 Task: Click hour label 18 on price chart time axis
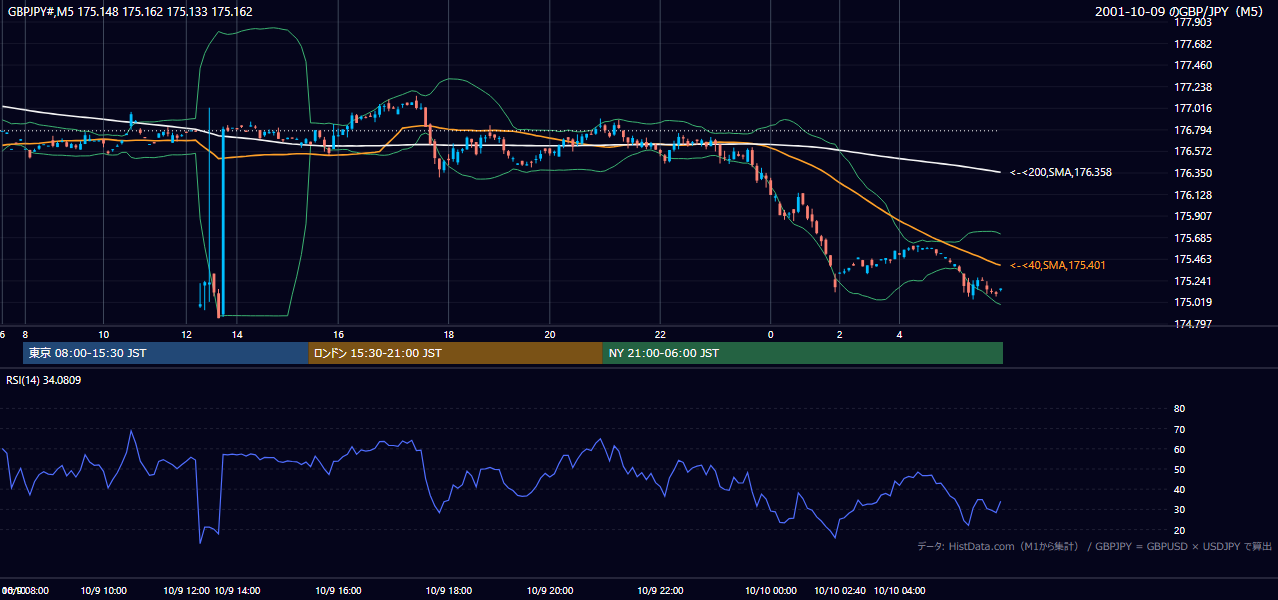pyautogui.click(x=450, y=334)
